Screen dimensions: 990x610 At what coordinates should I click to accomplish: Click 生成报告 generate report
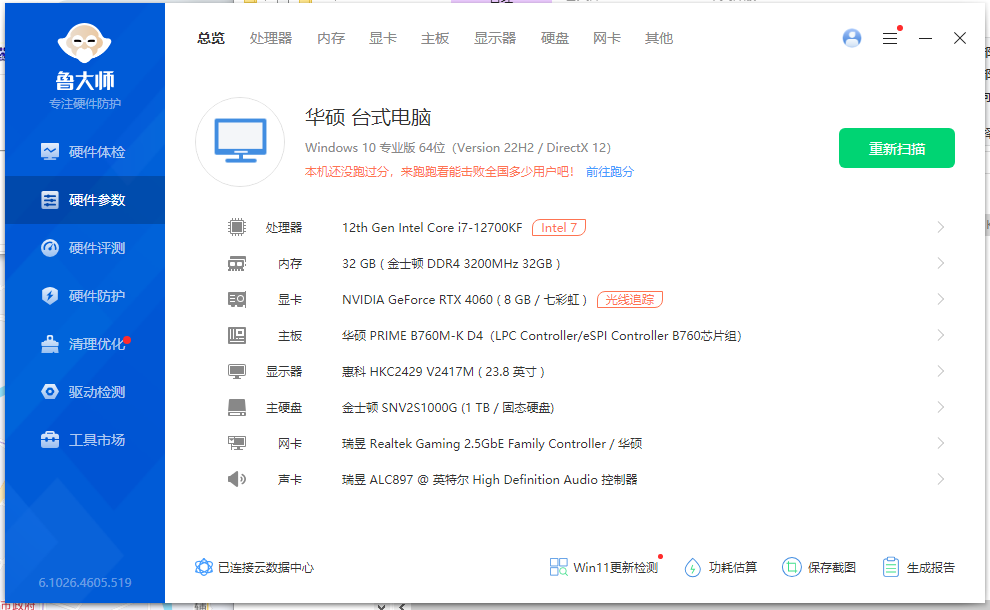click(x=918, y=567)
